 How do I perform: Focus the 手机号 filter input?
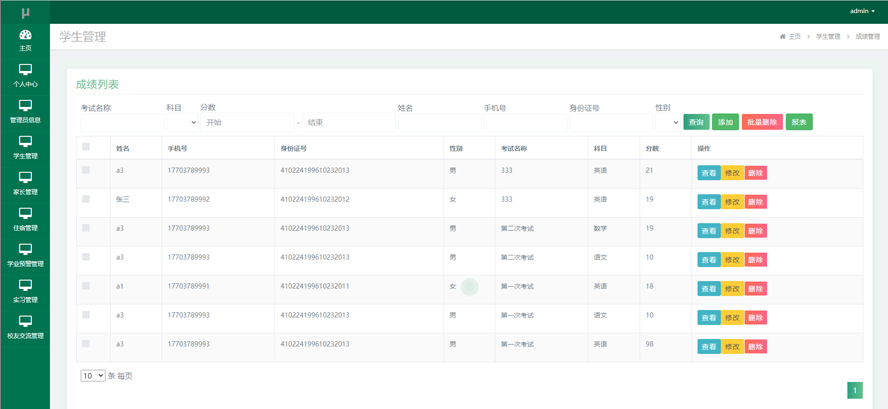click(525, 122)
